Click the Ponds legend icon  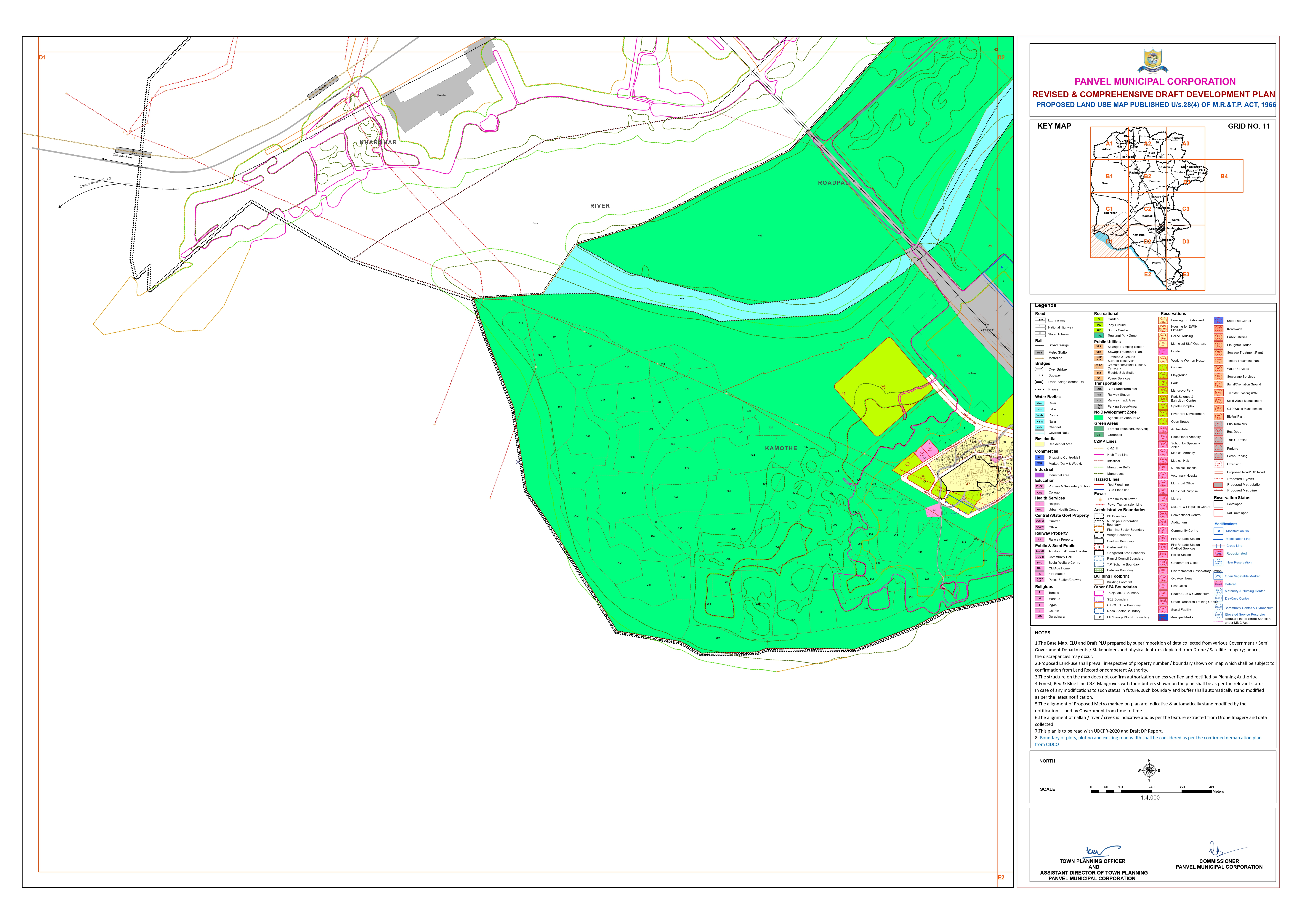point(1040,415)
